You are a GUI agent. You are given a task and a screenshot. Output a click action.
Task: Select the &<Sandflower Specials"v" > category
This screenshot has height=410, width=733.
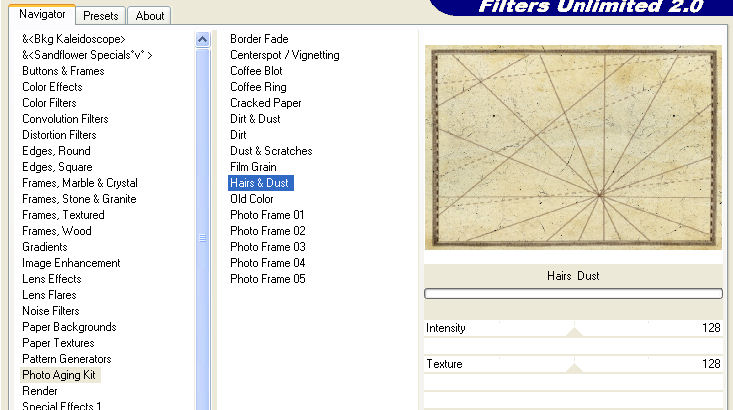pyautogui.click(x=87, y=55)
